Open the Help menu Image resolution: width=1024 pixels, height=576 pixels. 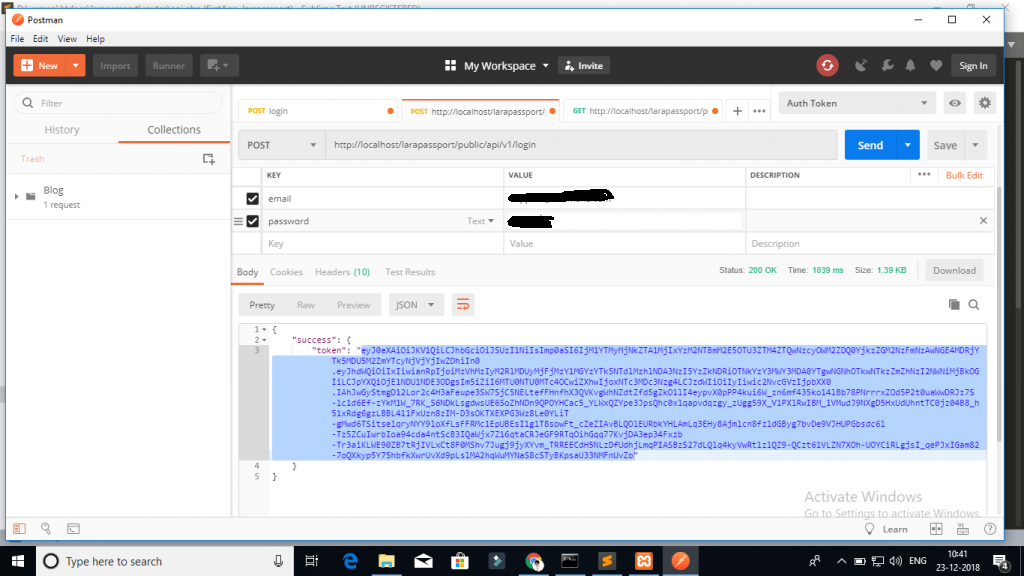click(95, 39)
